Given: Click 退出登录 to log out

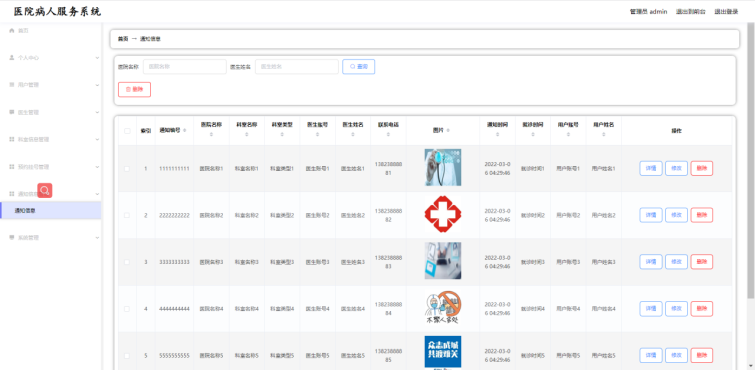Looking at the screenshot, I should tap(726, 12).
